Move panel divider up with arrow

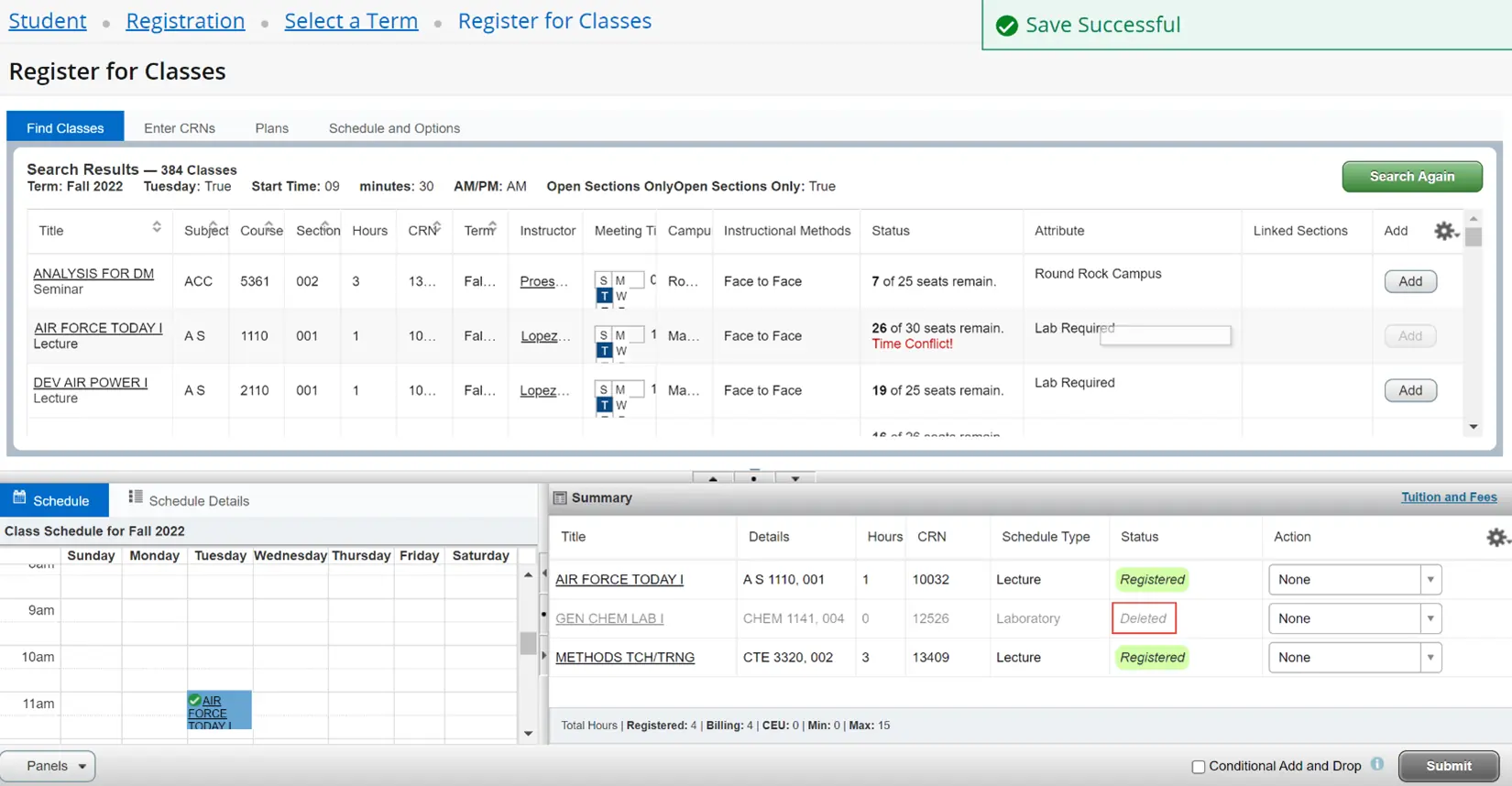click(713, 478)
